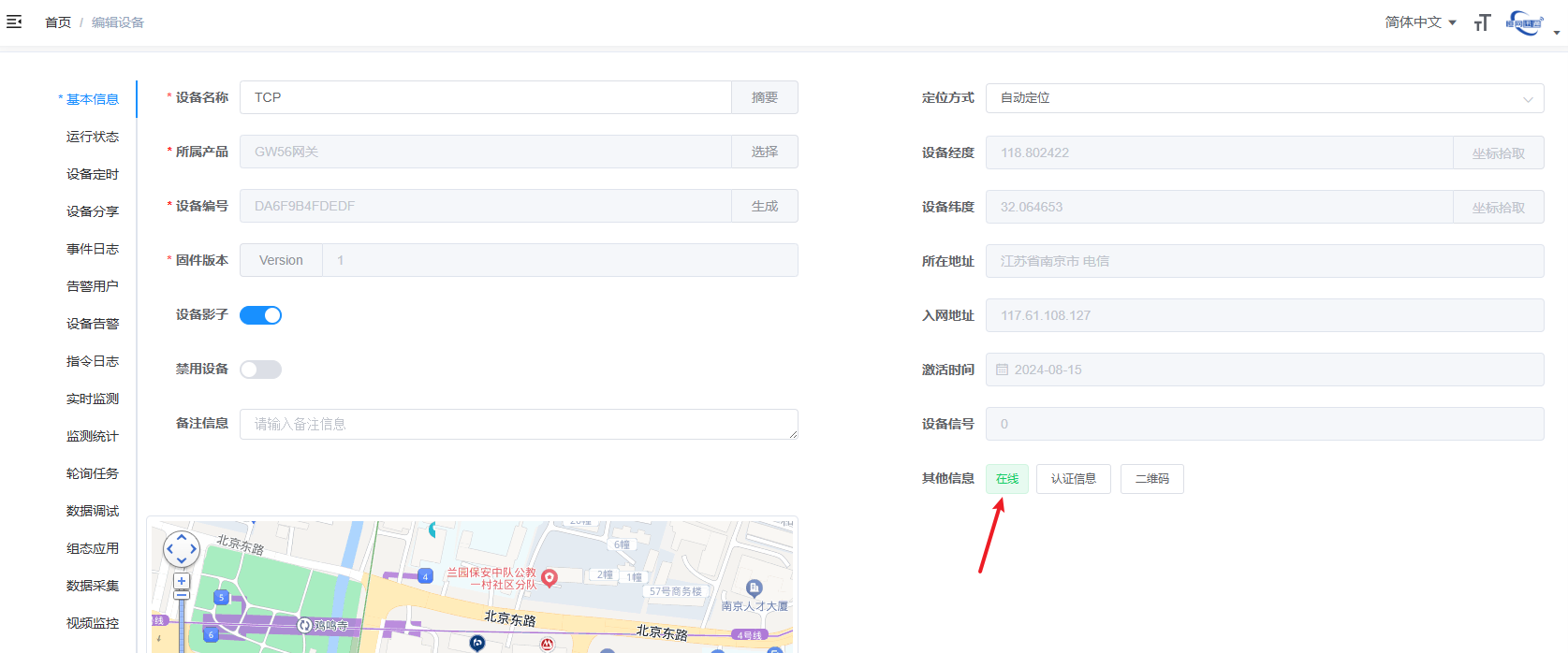Click the map pan direction control
Image resolution: width=1568 pixels, height=653 pixels.
pos(182,549)
